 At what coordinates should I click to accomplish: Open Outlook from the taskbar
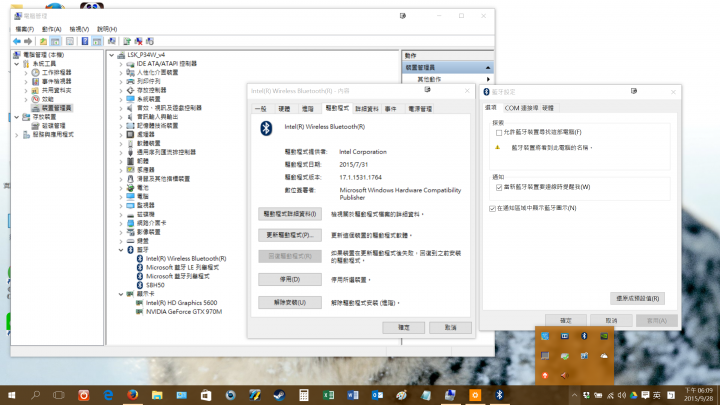point(377,395)
